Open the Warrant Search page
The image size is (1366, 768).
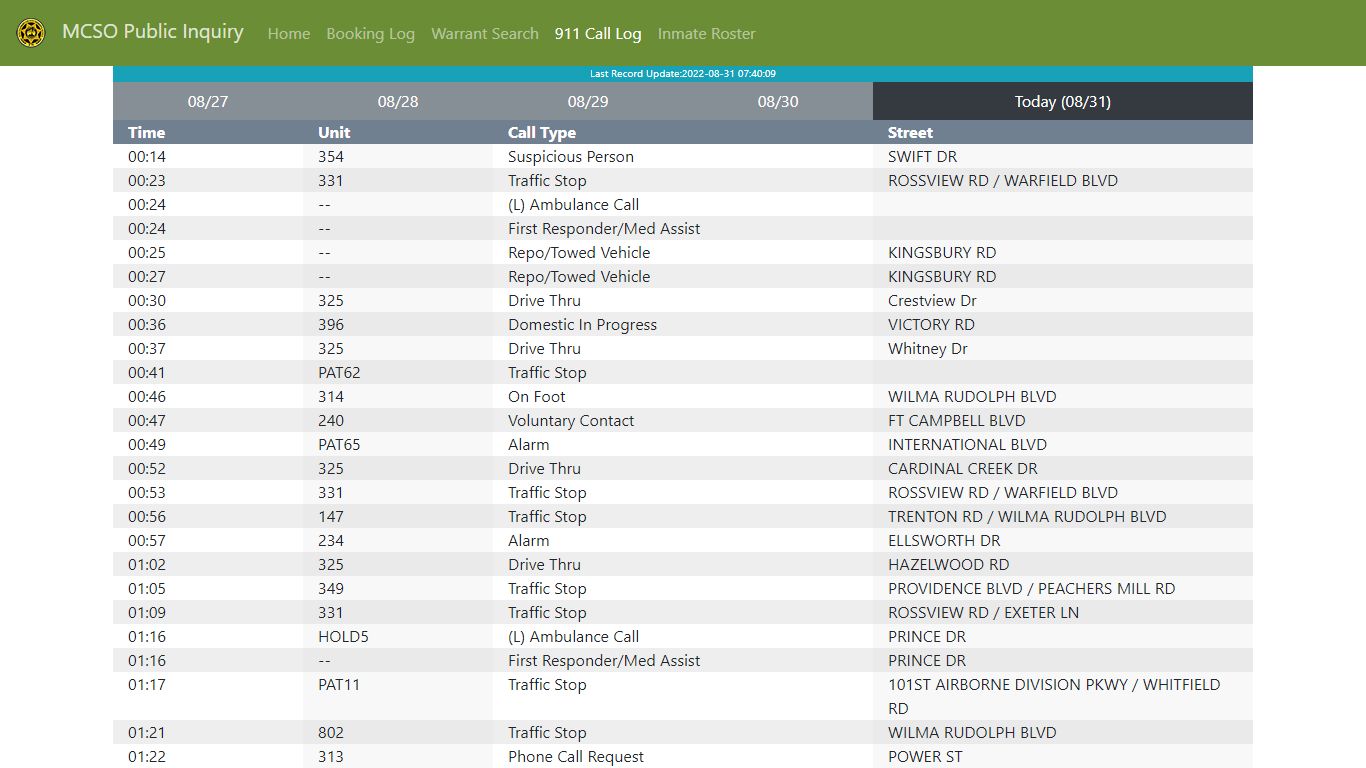tap(485, 34)
